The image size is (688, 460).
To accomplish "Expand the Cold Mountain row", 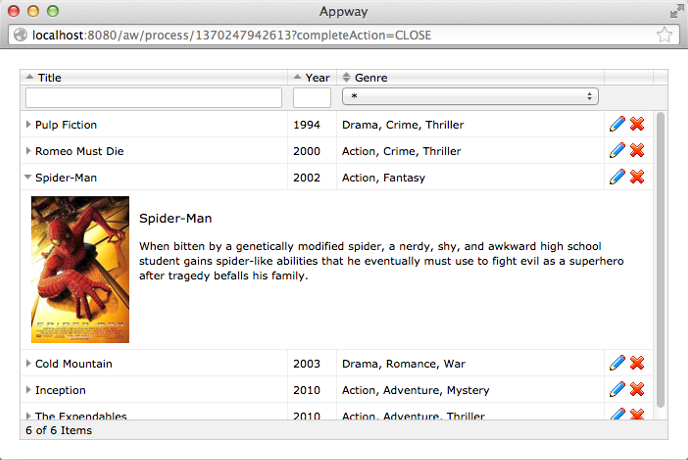I will 28,363.
